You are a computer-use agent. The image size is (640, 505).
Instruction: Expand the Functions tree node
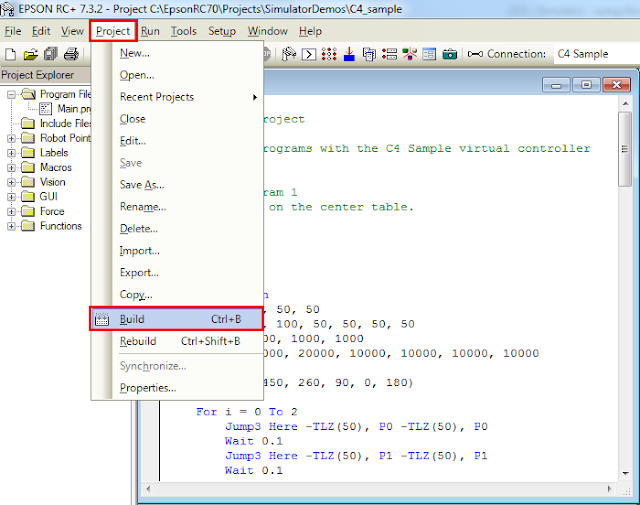(11, 226)
